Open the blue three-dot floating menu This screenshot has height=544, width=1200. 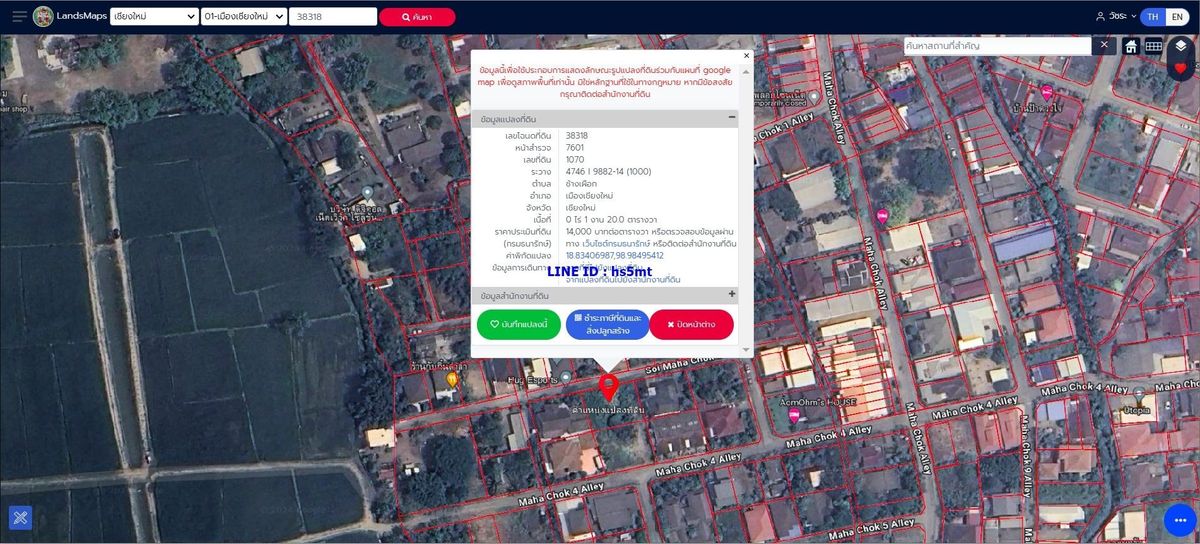(1180, 520)
